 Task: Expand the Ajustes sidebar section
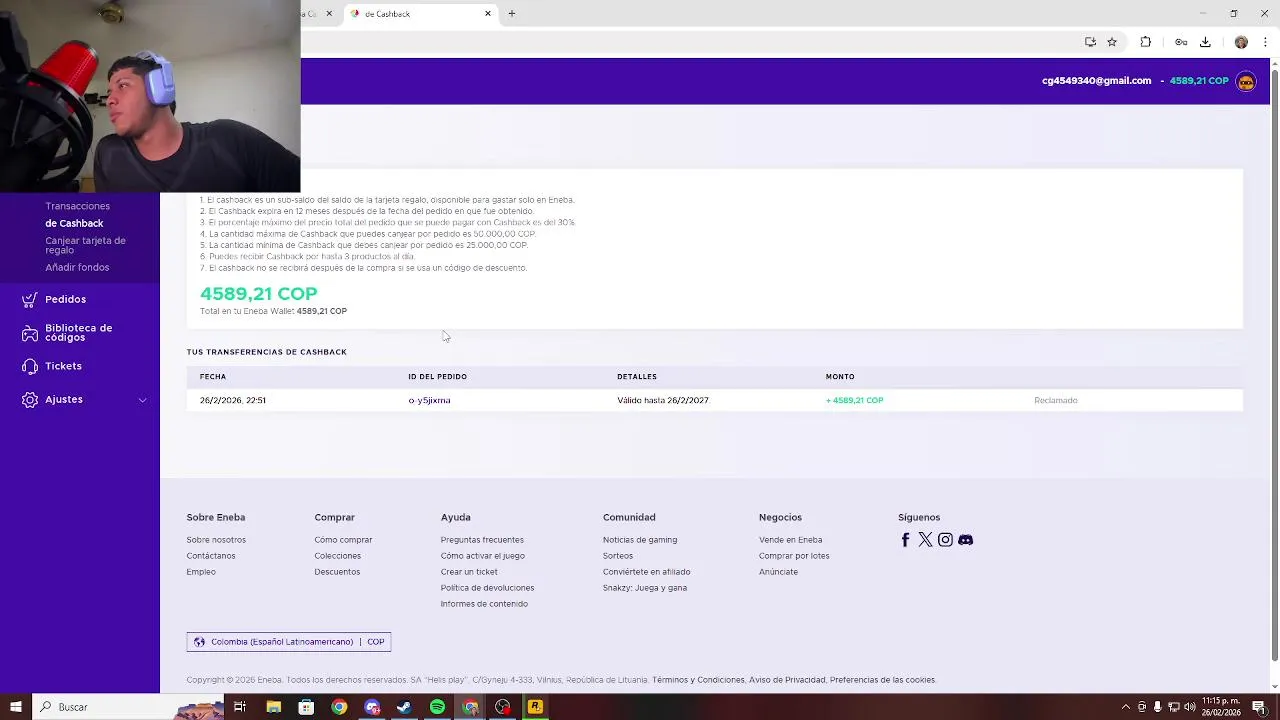point(142,400)
